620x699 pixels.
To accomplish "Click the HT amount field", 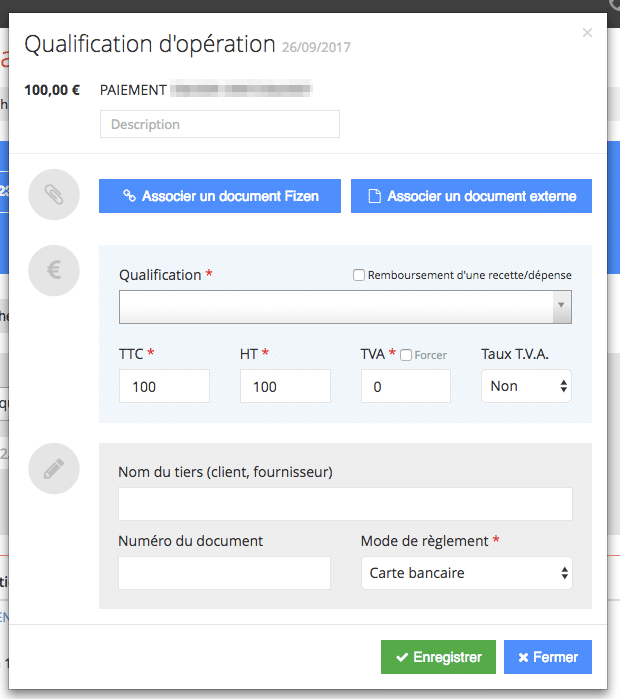I will click(x=285, y=386).
